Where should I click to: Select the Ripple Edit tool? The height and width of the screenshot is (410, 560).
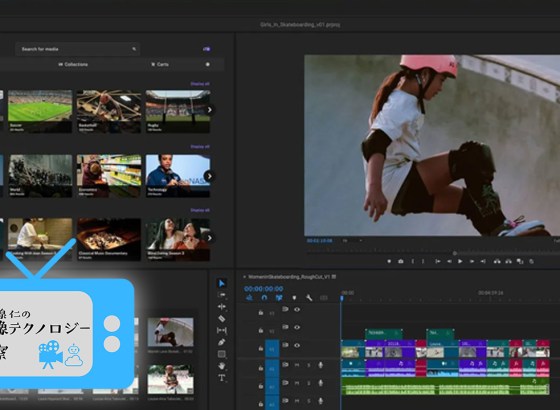[221, 307]
